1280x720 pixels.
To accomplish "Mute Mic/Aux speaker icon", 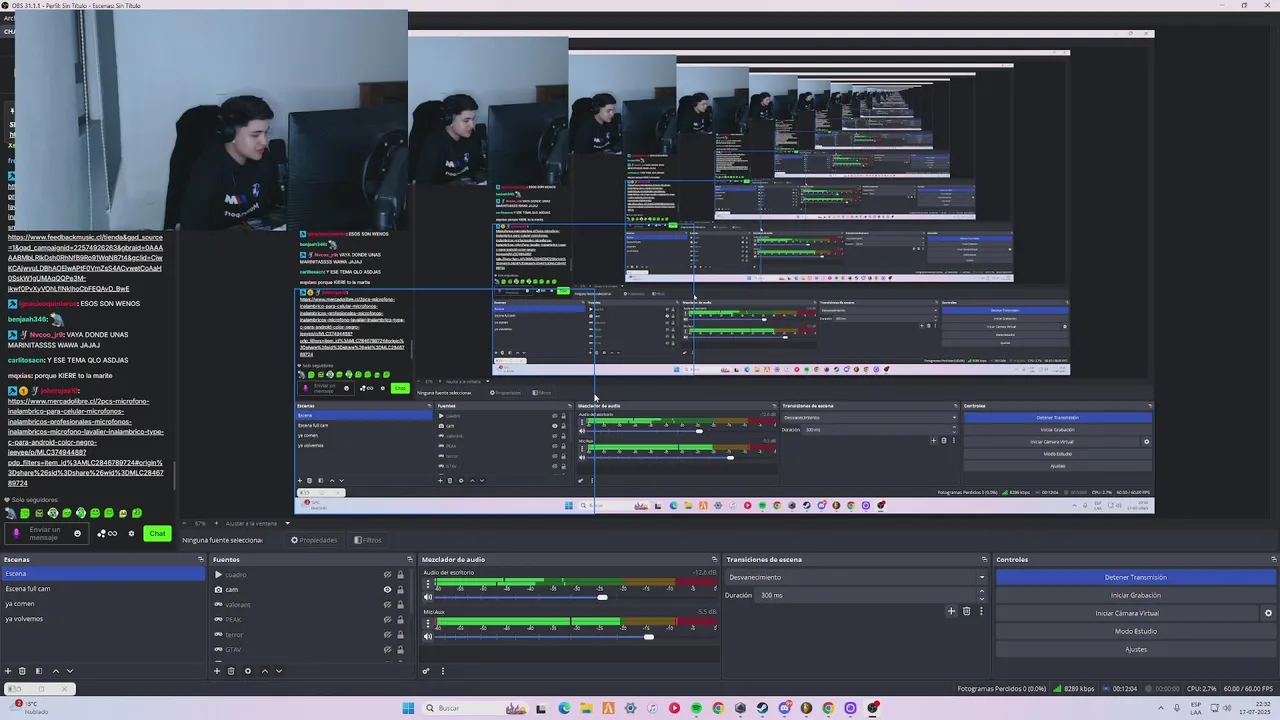I will (x=428, y=636).
